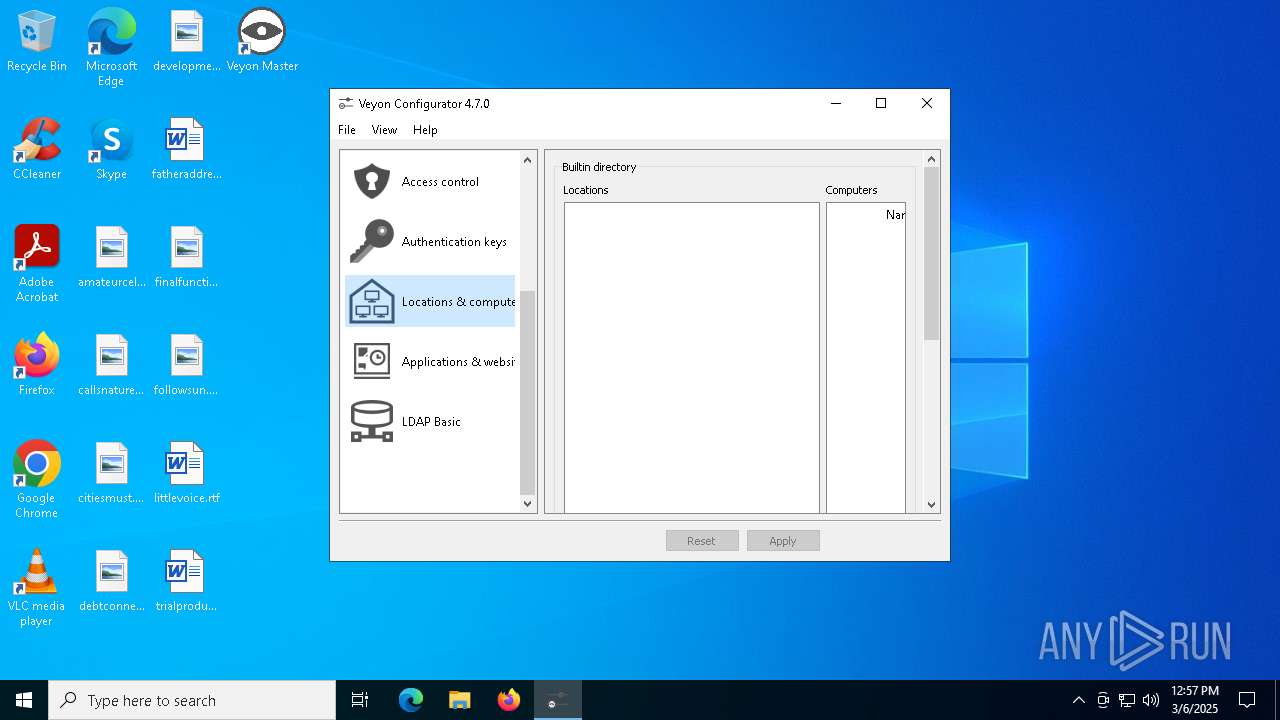Select the Skype desktop shortcut
This screenshot has height=720, width=1280.
[x=111, y=149]
